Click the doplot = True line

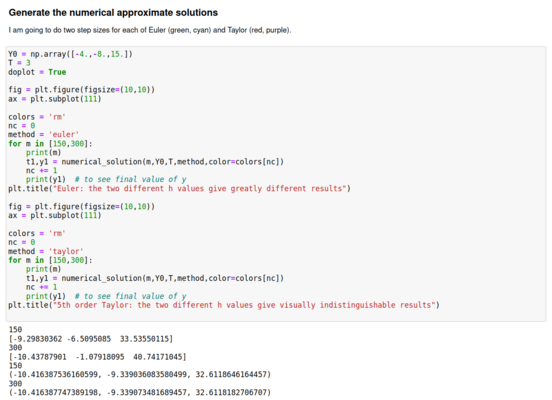[x=37, y=72]
